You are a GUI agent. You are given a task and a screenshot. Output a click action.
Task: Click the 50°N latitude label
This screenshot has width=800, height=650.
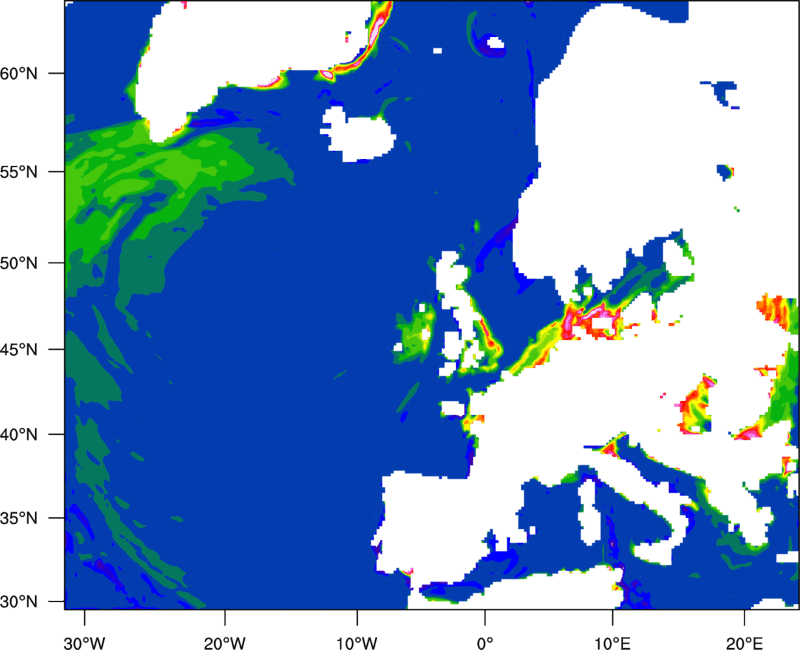[x=19, y=263]
